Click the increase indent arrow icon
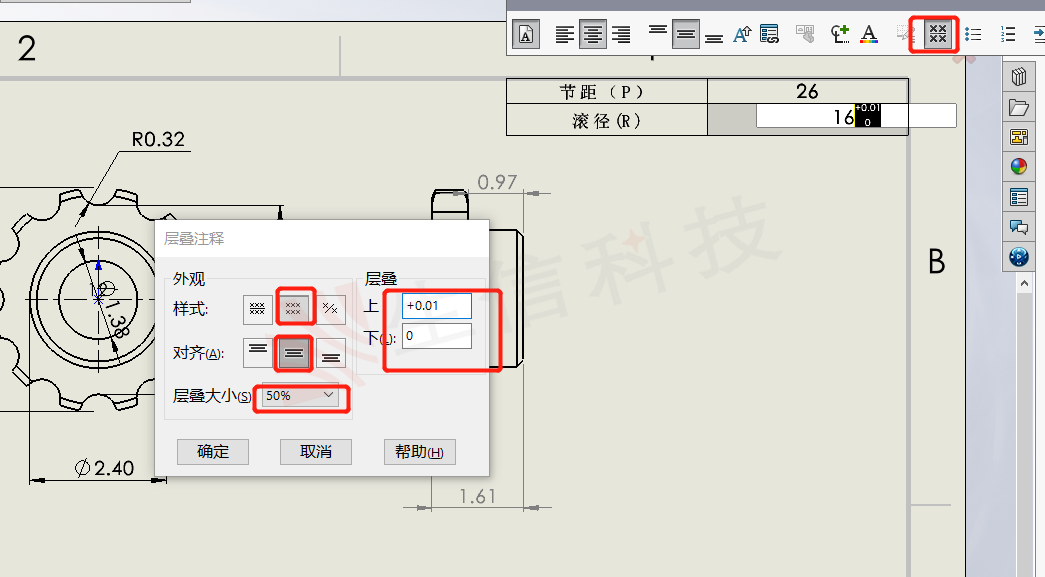The width and height of the screenshot is (1045, 577). 1038,34
